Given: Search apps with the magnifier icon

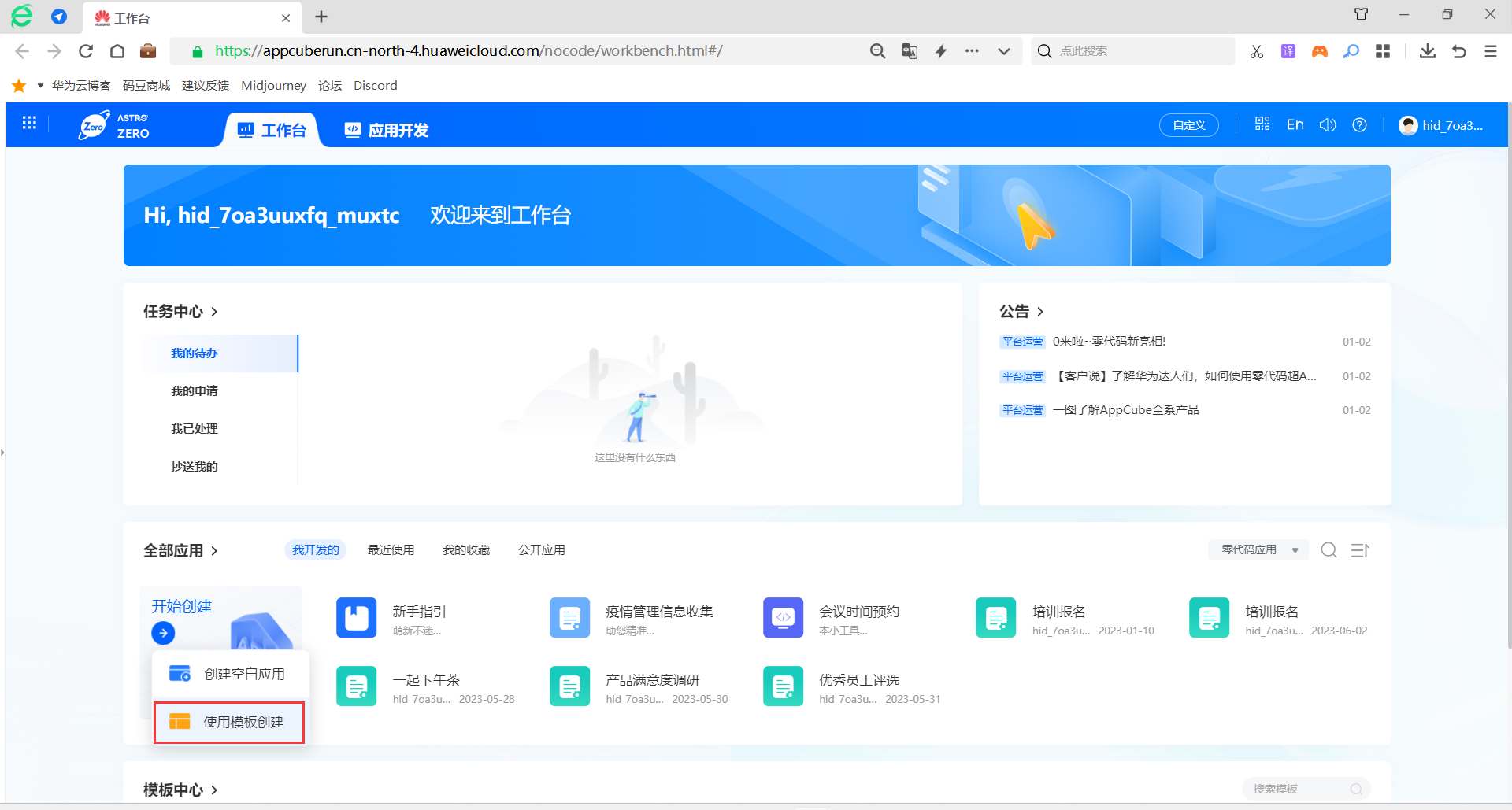Looking at the screenshot, I should coord(1329,550).
